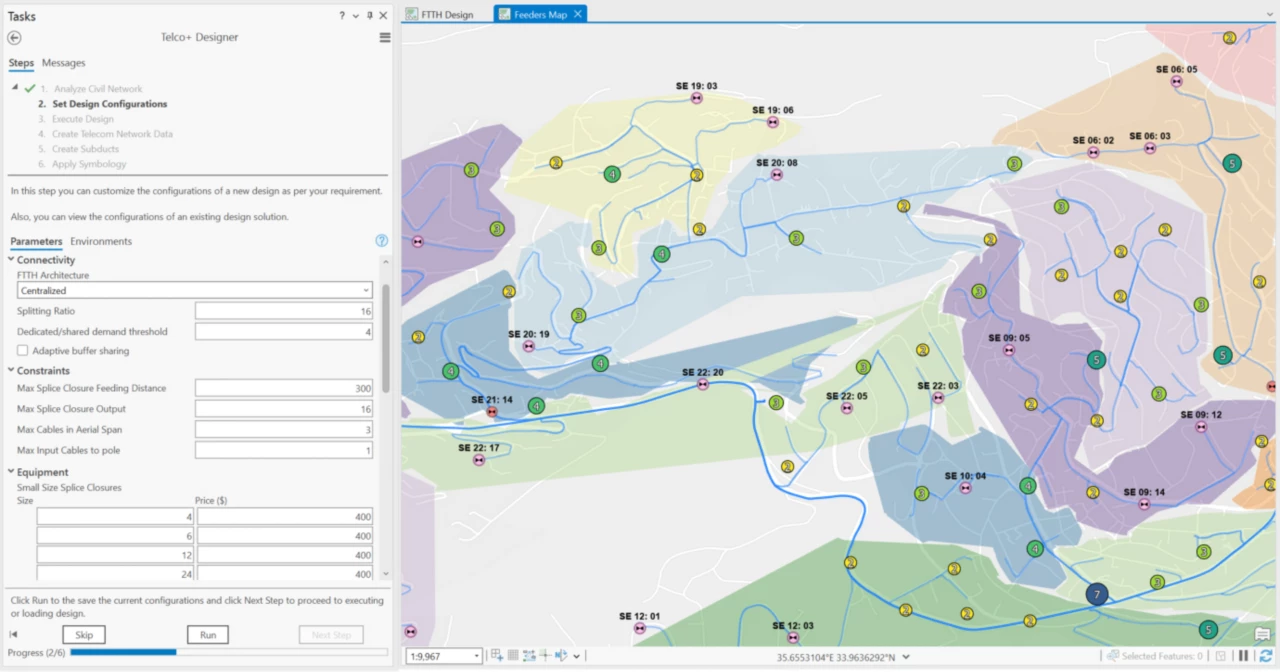Switch to the Messages tab
The height and width of the screenshot is (672, 1280).
pyautogui.click(x=63, y=63)
